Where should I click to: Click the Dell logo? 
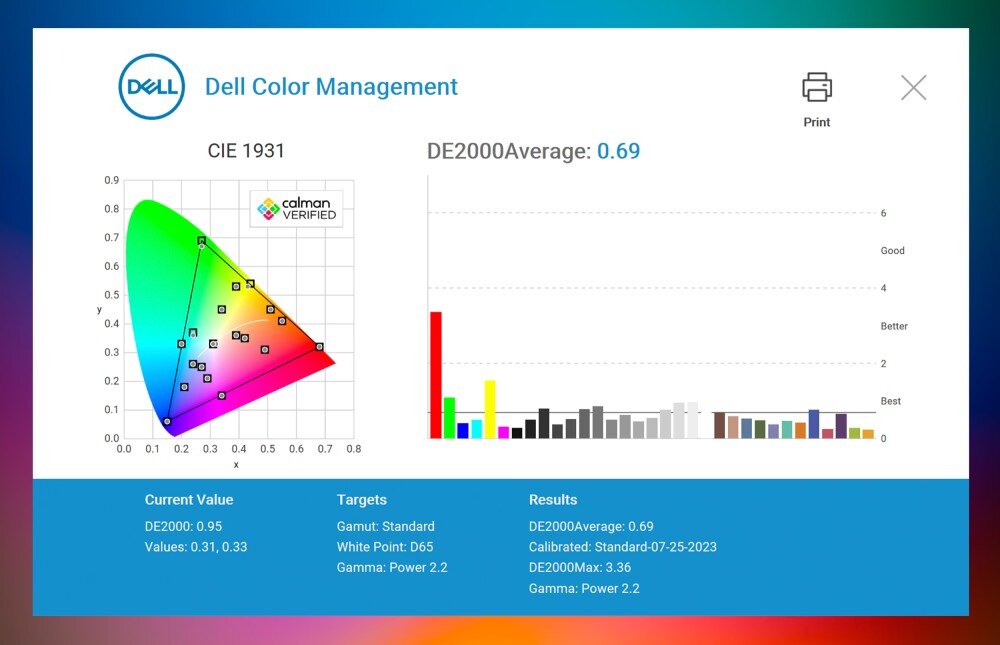click(152, 87)
